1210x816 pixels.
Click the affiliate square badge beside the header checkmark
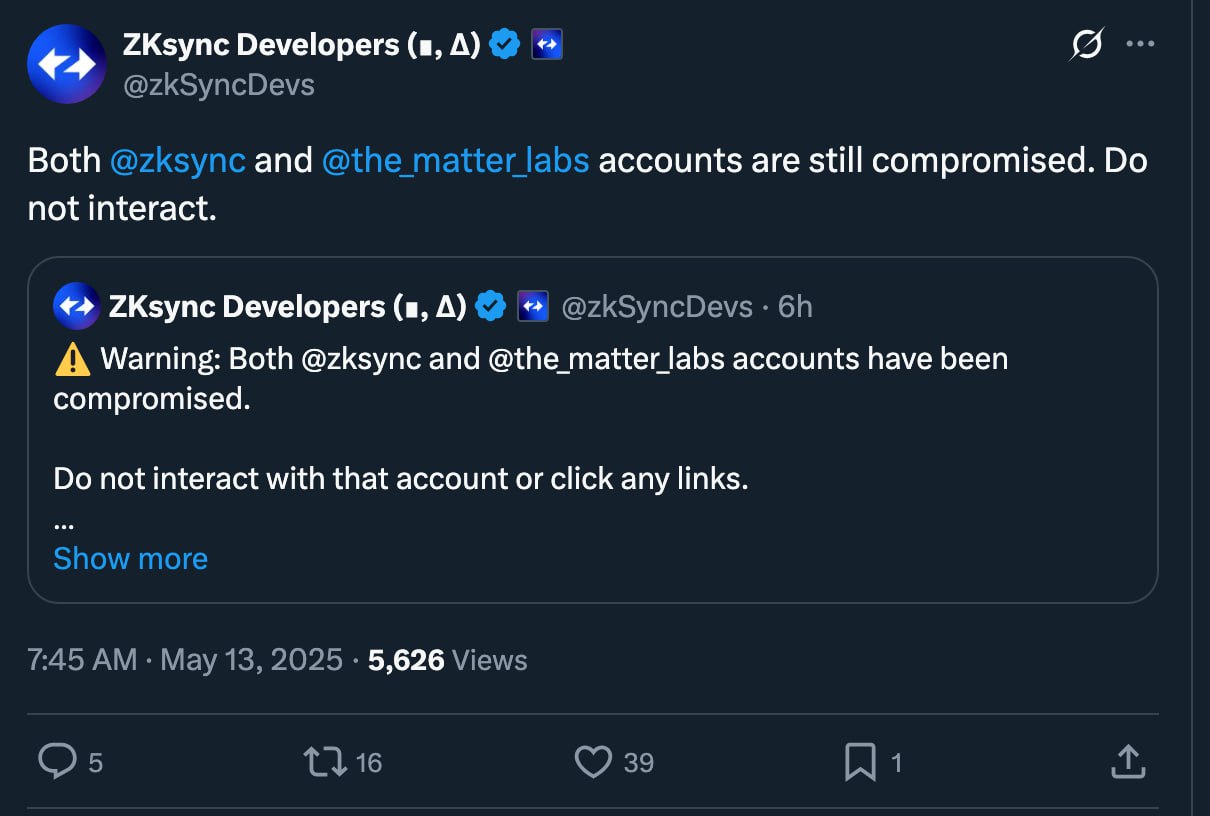coord(546,45)
